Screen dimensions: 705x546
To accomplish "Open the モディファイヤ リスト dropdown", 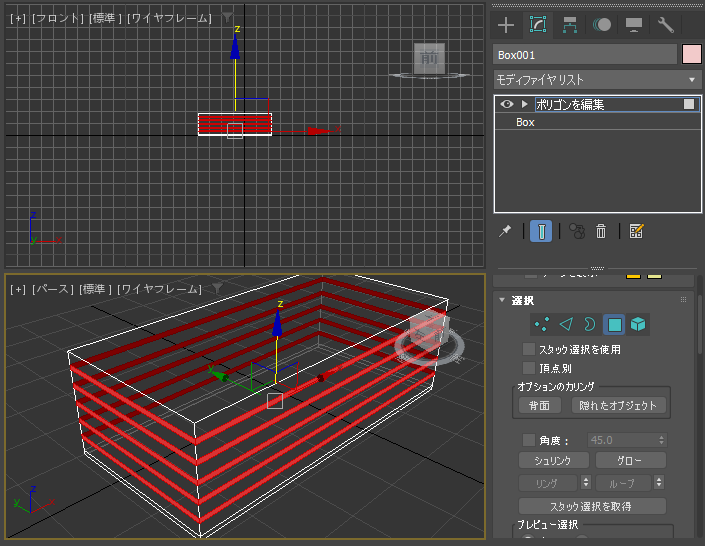I will (x=597, y=80).
